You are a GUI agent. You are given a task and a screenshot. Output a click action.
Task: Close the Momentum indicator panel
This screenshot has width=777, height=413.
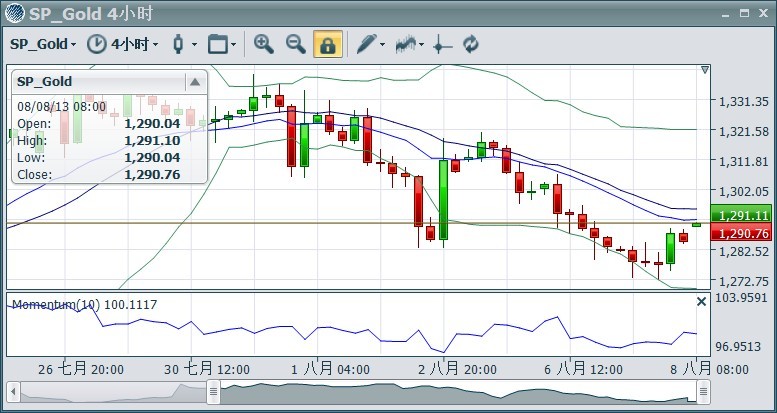pyautogui.click(x=701, y=301)
